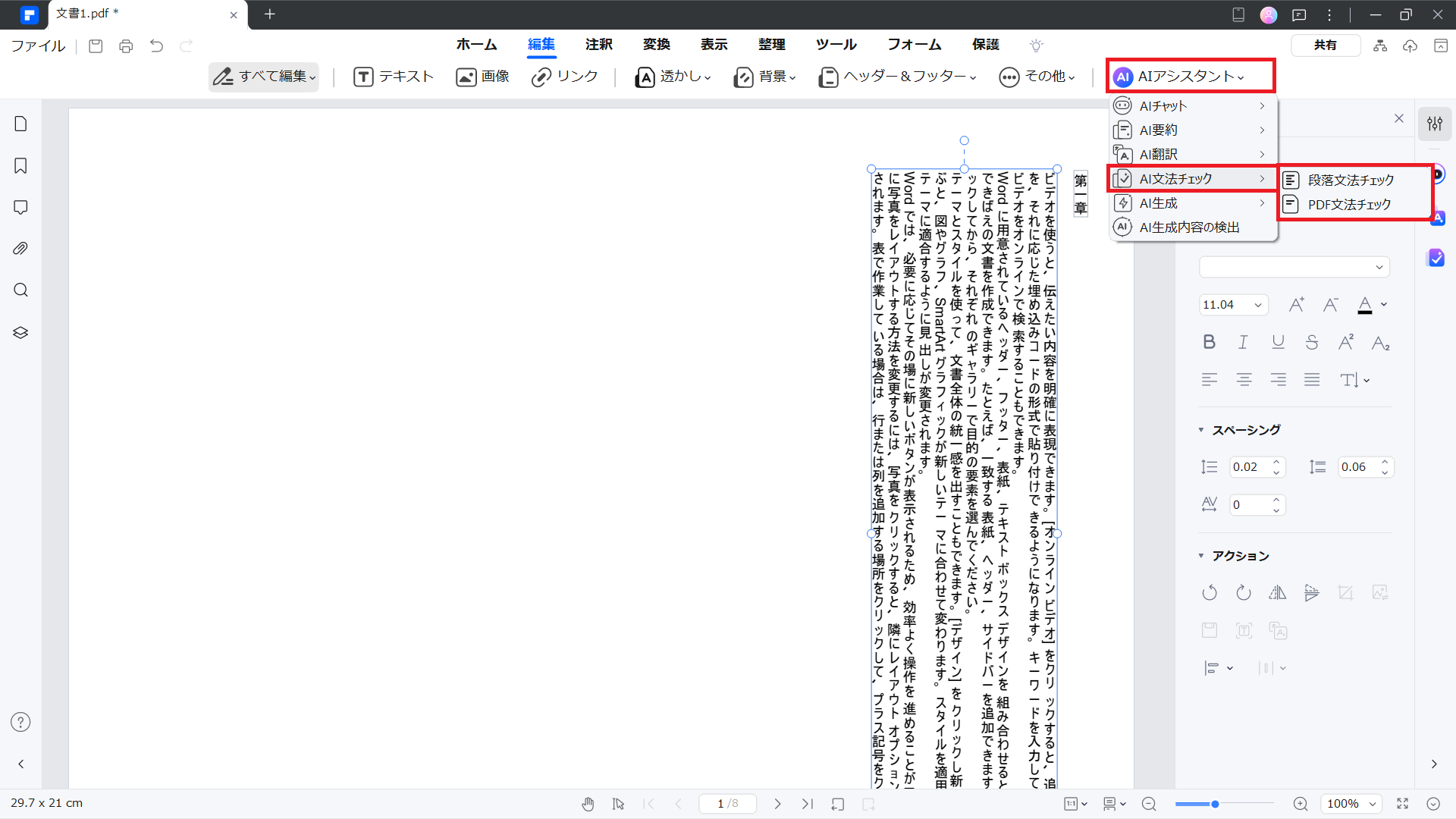Click the print icon
The image size is (1456, 819).
pyautogui.click(x=126, y=46)
